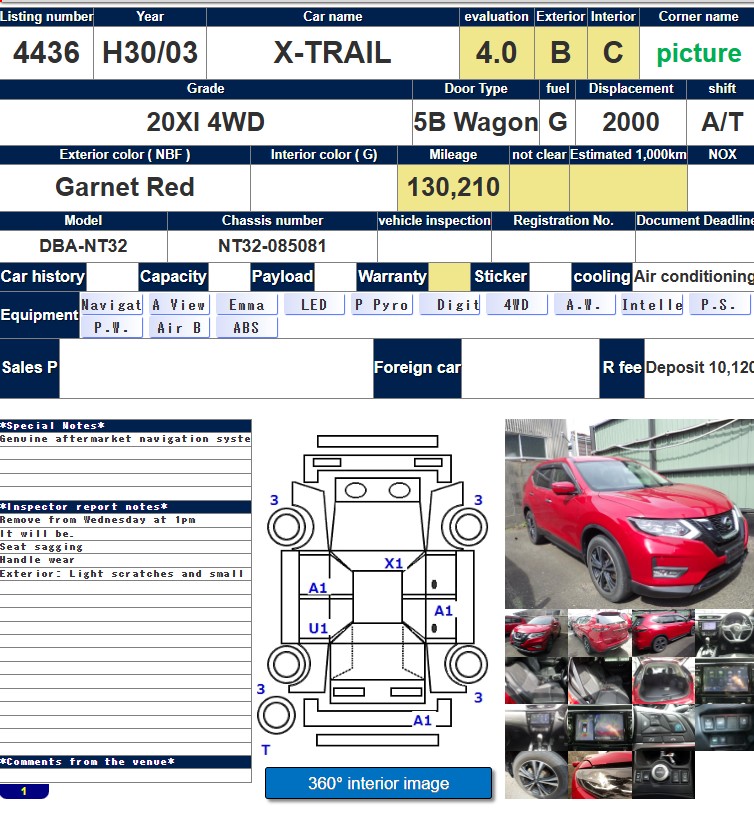Open the steering wheel interior thumbnail
754x827 pixels.
pos(724,633)
